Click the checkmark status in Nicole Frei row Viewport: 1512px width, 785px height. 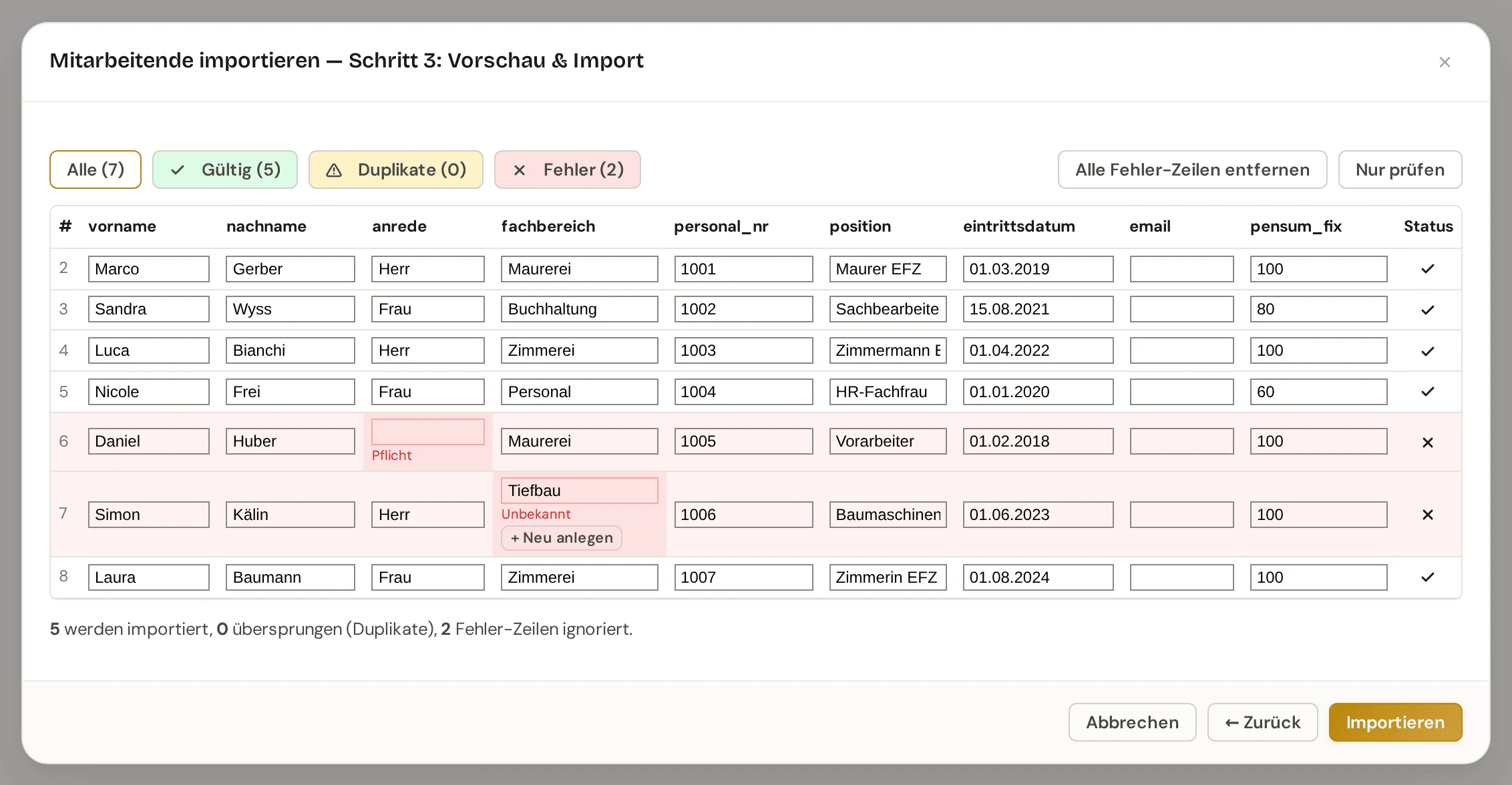point(1428,392)
